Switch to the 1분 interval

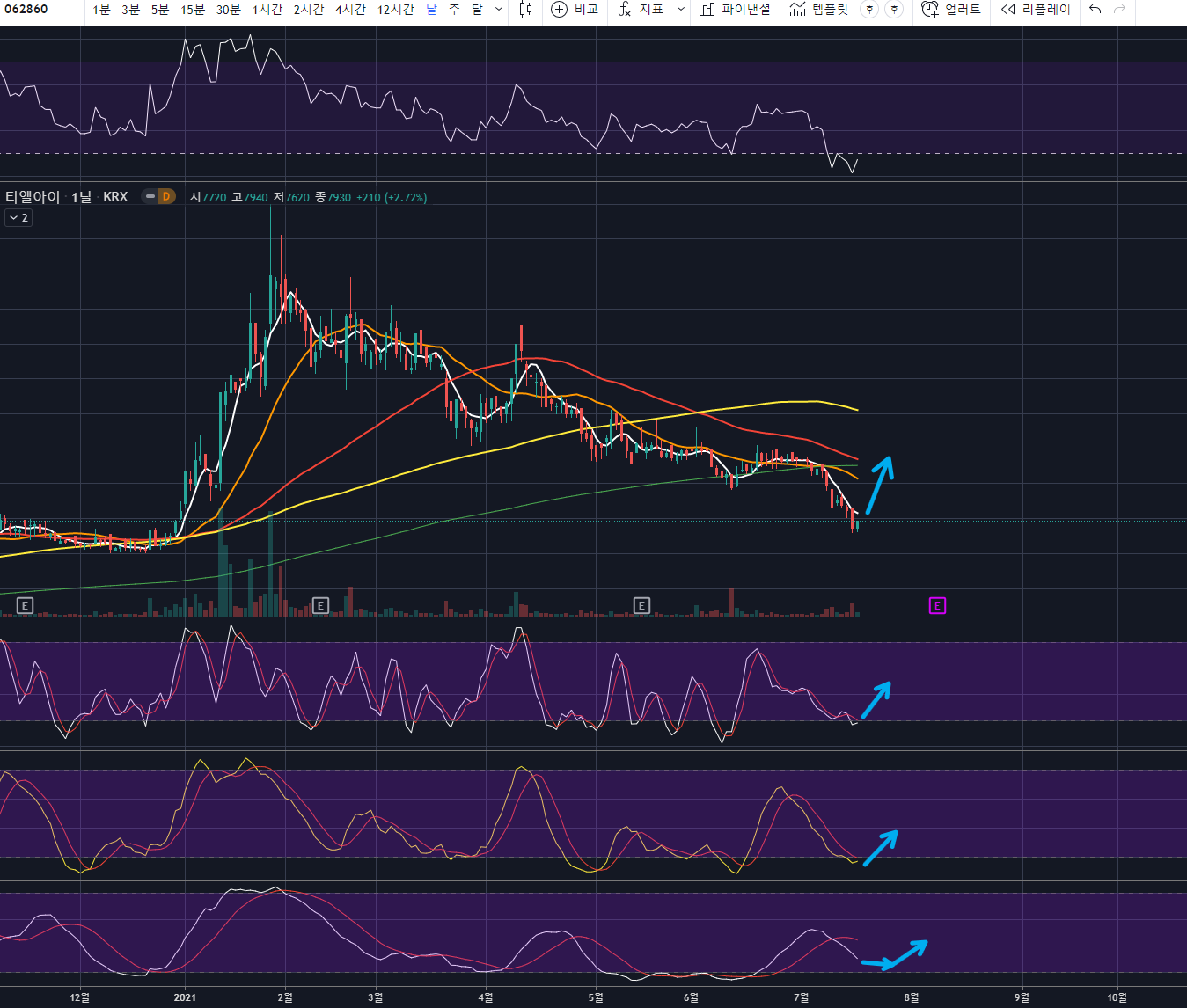pyautogui.click(x=101, y=10)
